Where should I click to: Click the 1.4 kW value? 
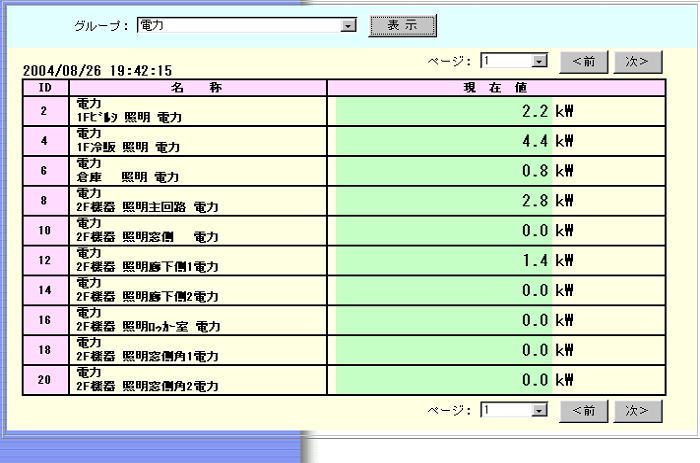[547, 261]
